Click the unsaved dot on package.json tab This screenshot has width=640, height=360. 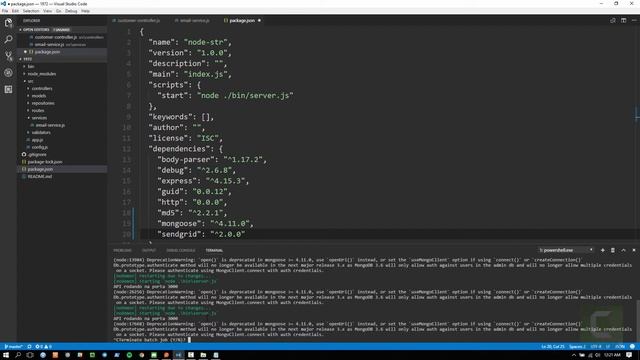259,20
